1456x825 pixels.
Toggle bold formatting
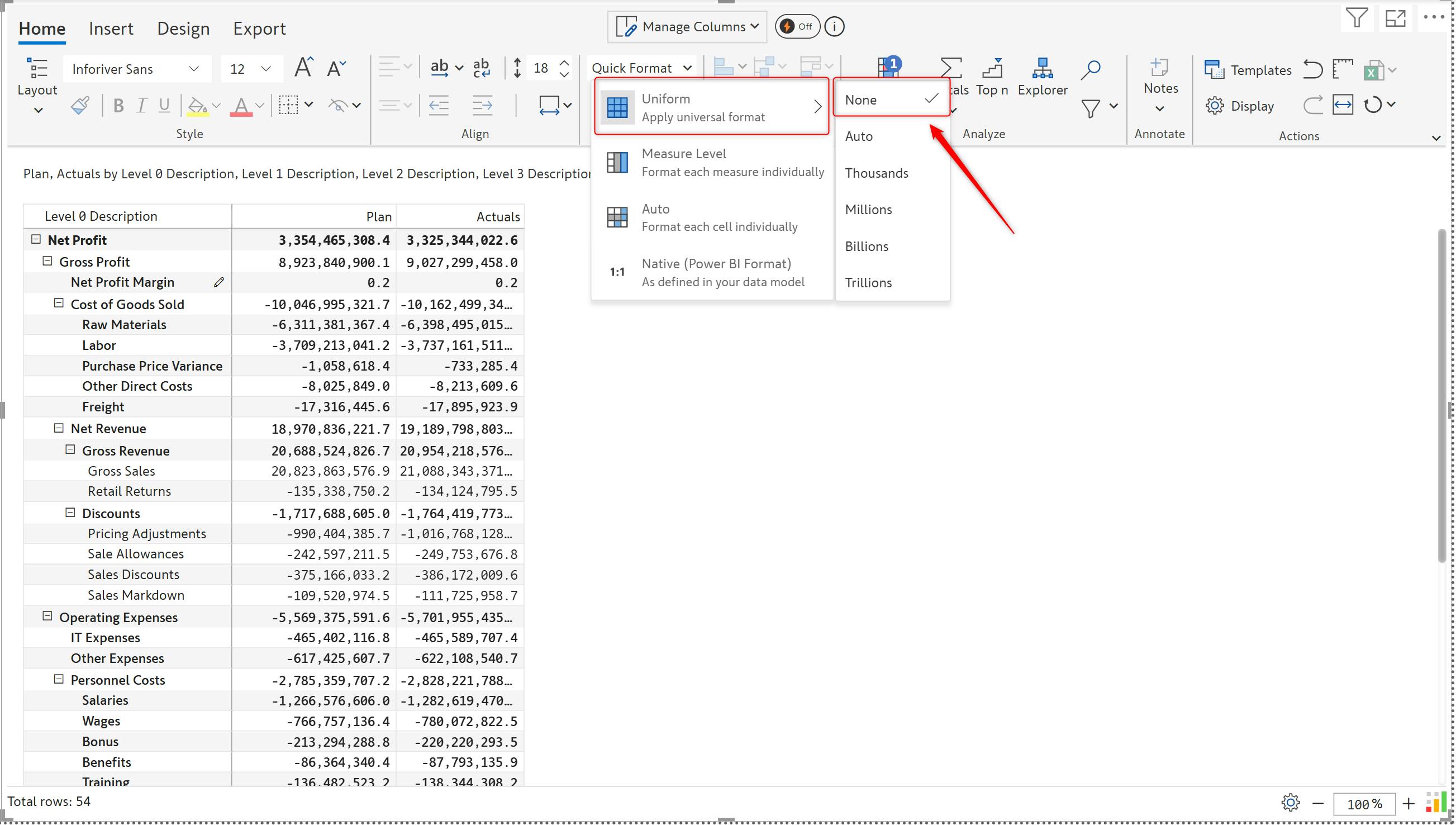pos(118,106)
